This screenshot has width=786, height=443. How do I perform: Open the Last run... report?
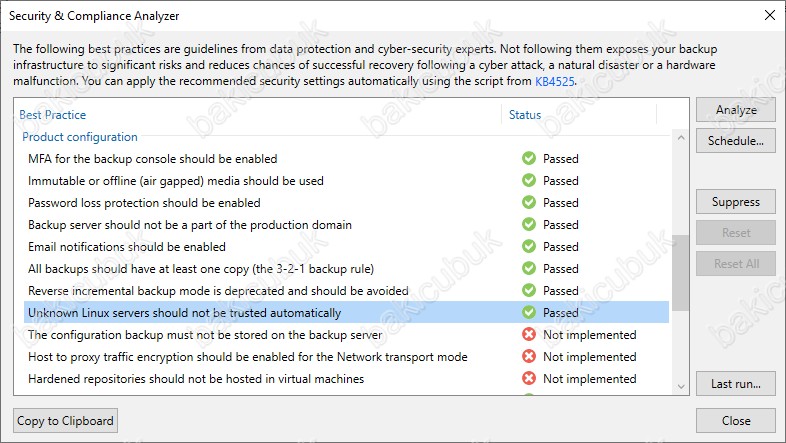point(736,384)
